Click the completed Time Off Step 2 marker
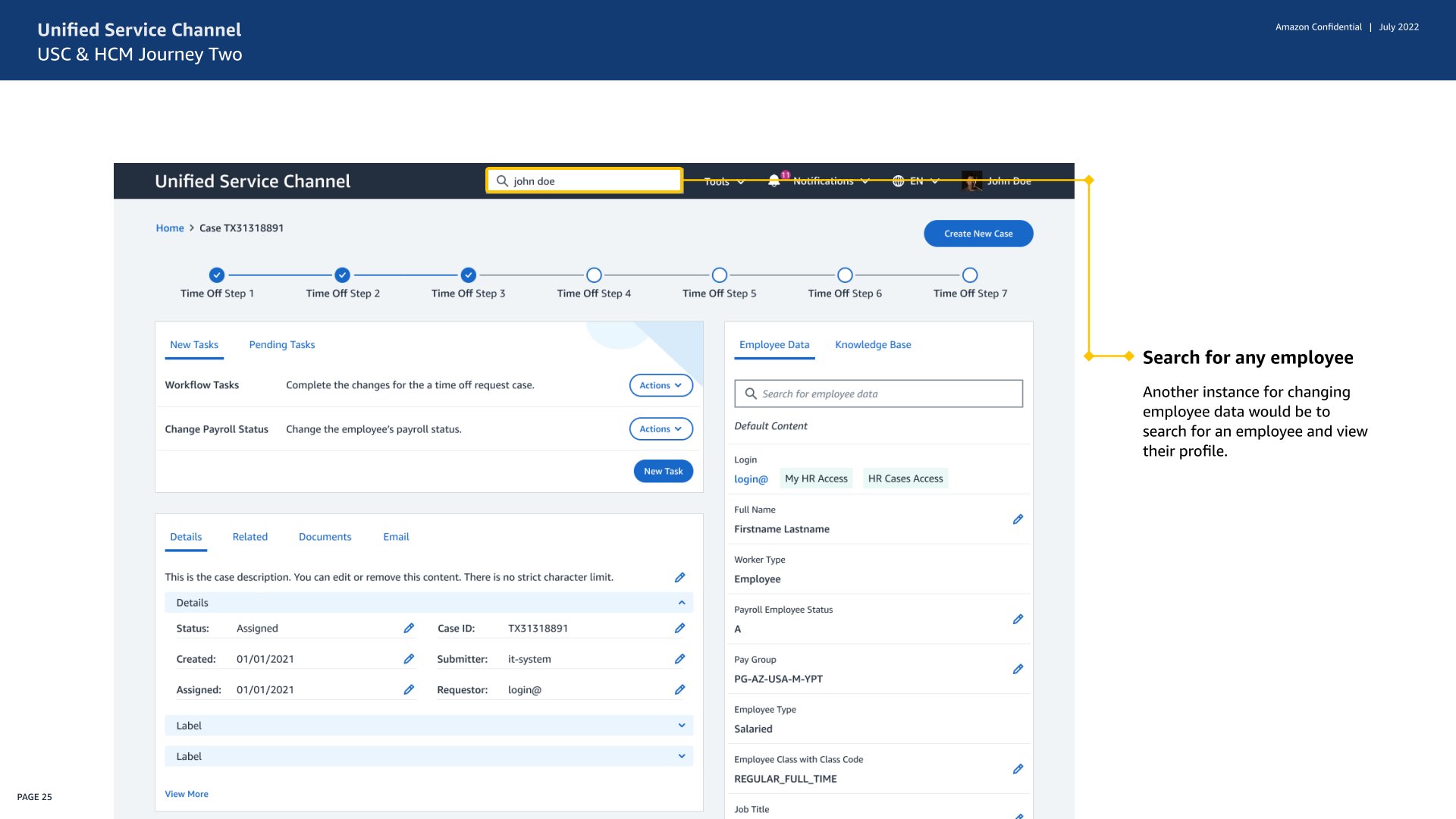Screen dimensions: 1456x819 click(x=343, y=275)
